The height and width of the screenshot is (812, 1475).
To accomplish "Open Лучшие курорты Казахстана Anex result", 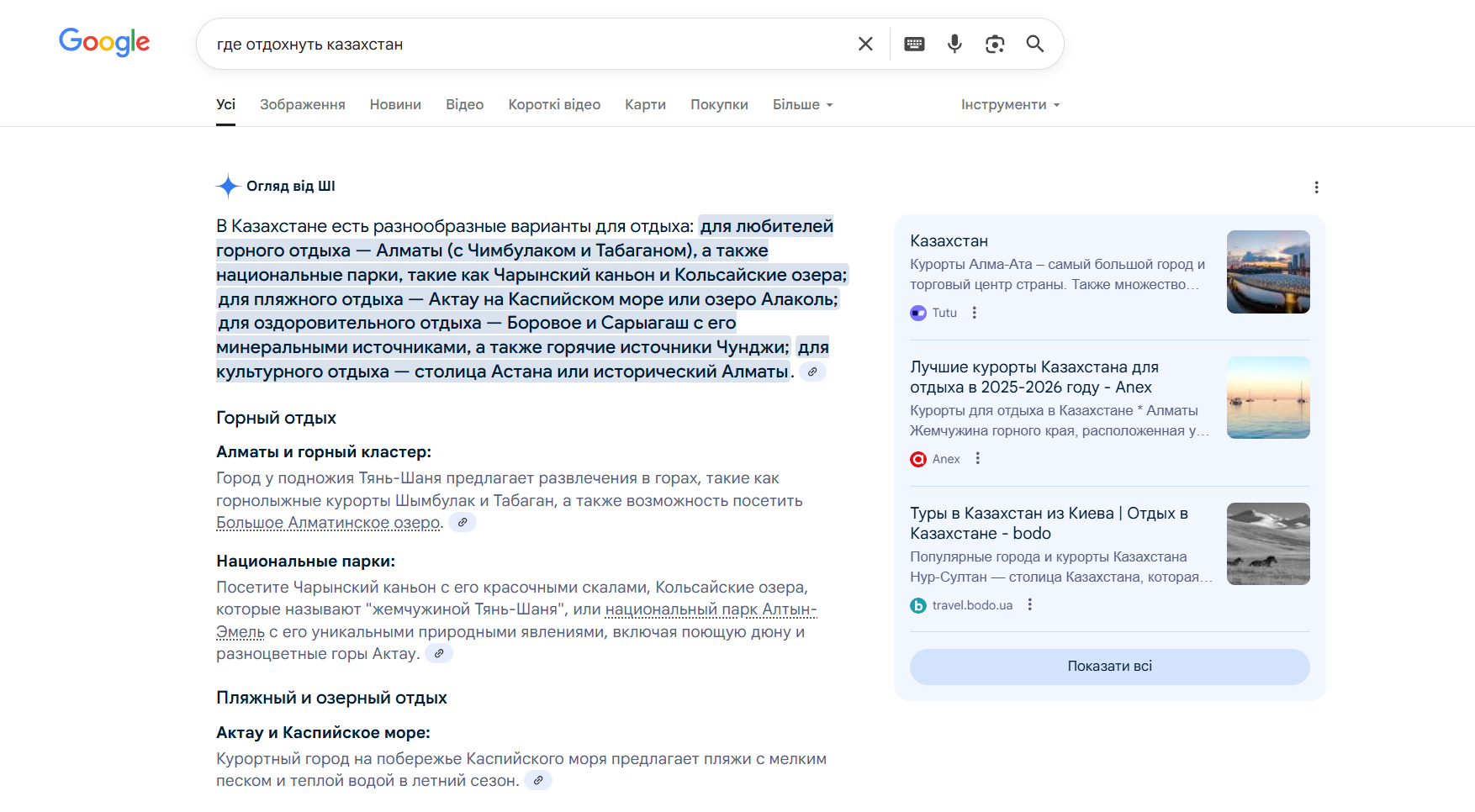I will click(1034, 377).
